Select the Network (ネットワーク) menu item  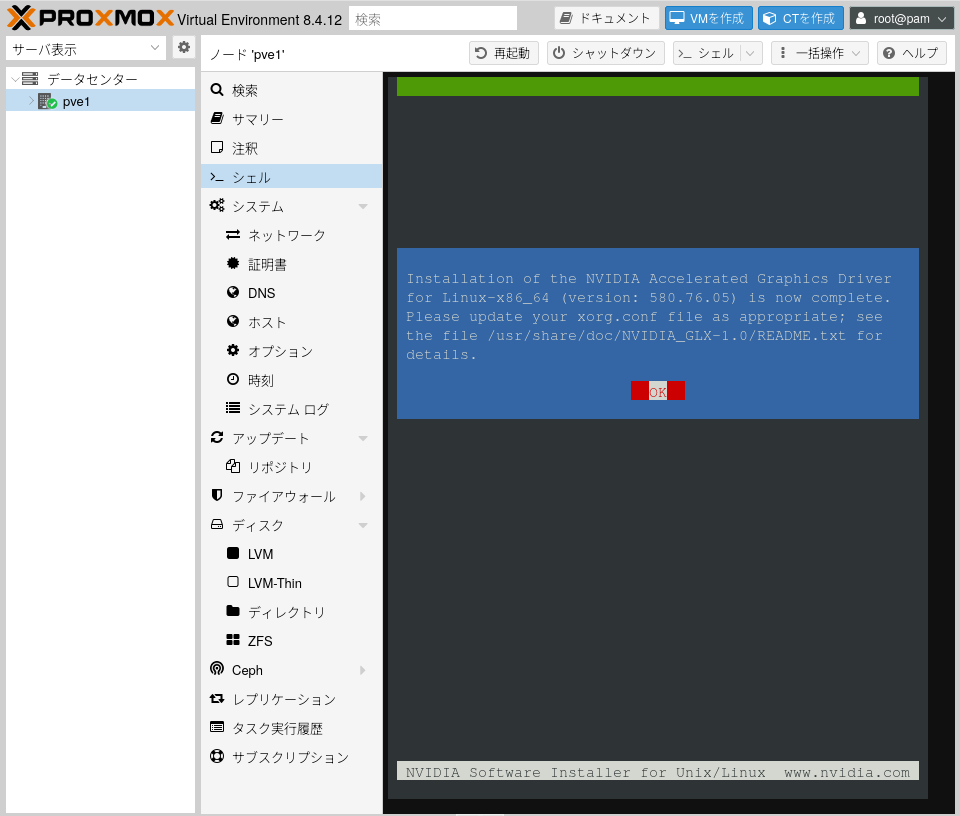[286, 235]
